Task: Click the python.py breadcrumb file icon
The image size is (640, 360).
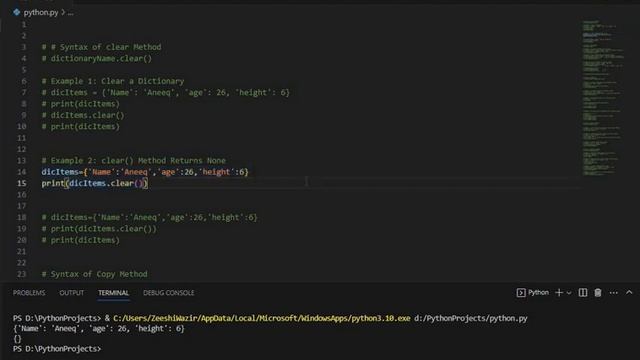Action: pos(16,12)
